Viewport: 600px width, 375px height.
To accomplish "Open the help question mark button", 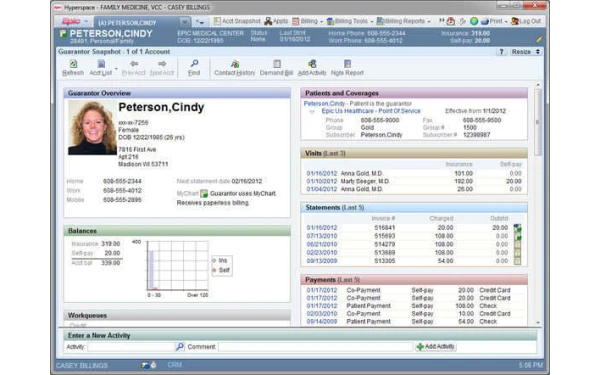I will (501, 52).
